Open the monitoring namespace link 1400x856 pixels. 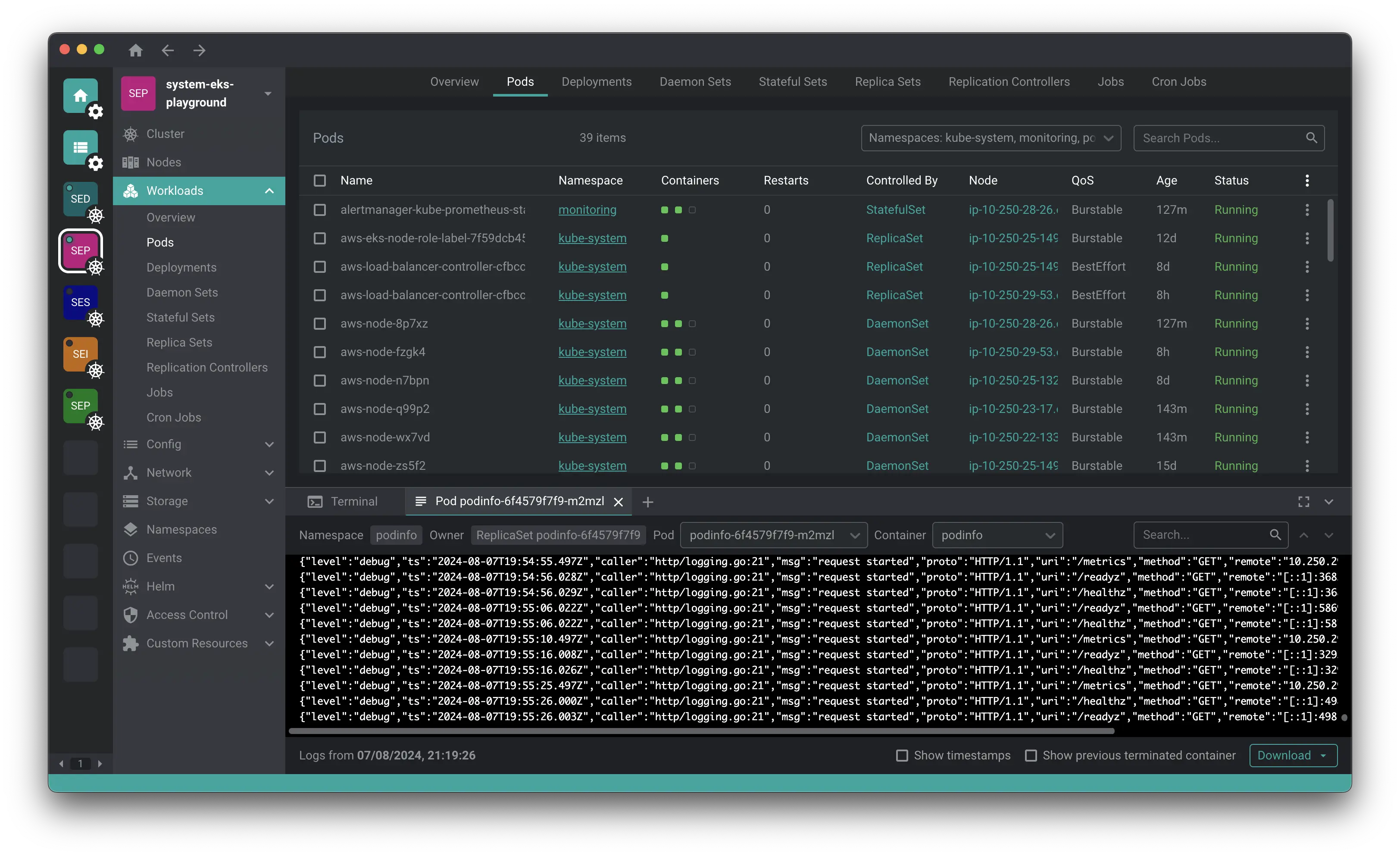click(587, 209)
